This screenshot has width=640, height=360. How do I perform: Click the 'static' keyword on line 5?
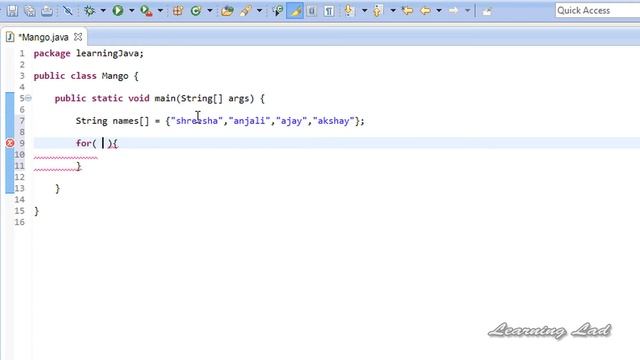(x=107, y=98)
